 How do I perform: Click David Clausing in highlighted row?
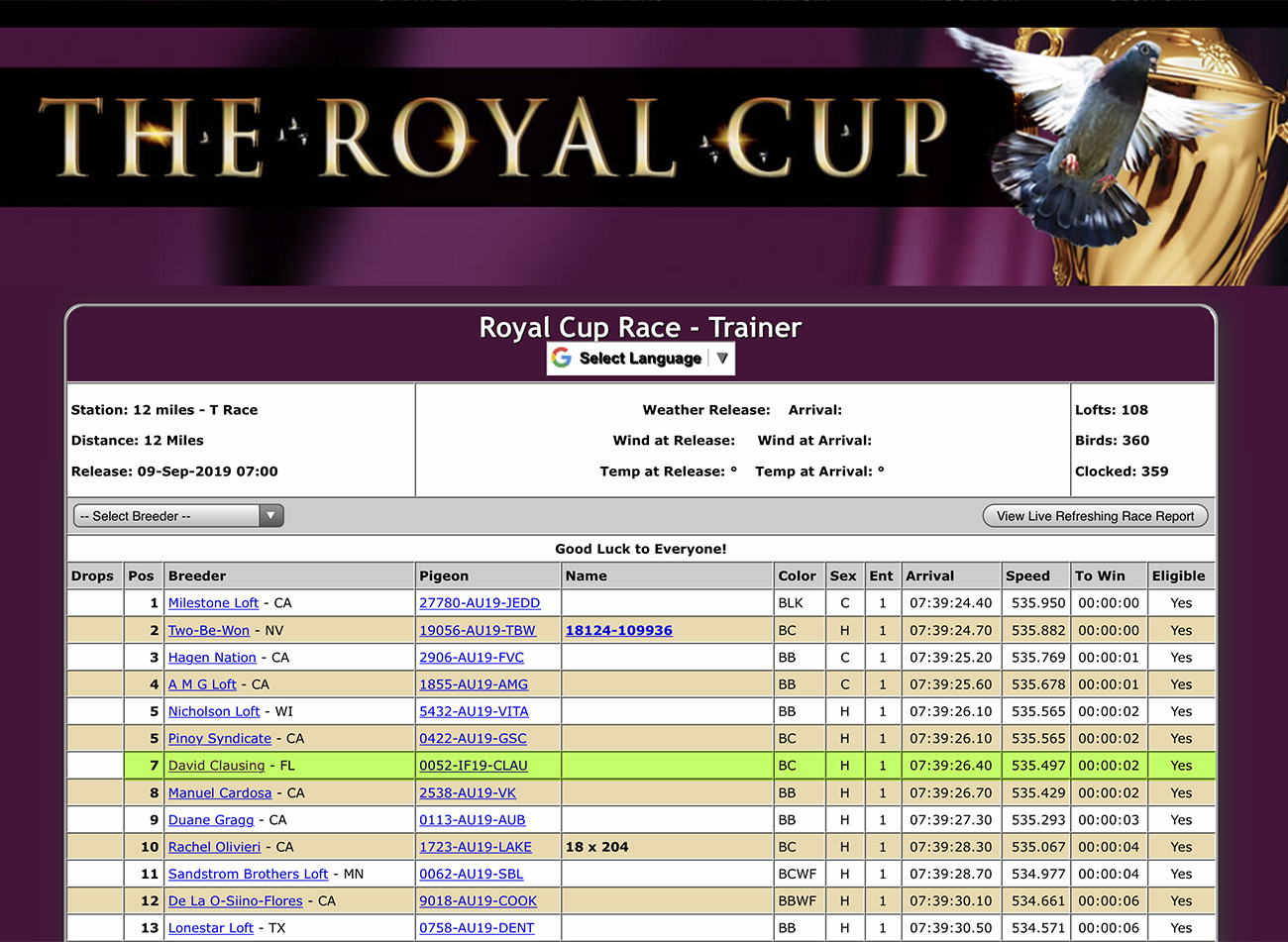[216, 766]
